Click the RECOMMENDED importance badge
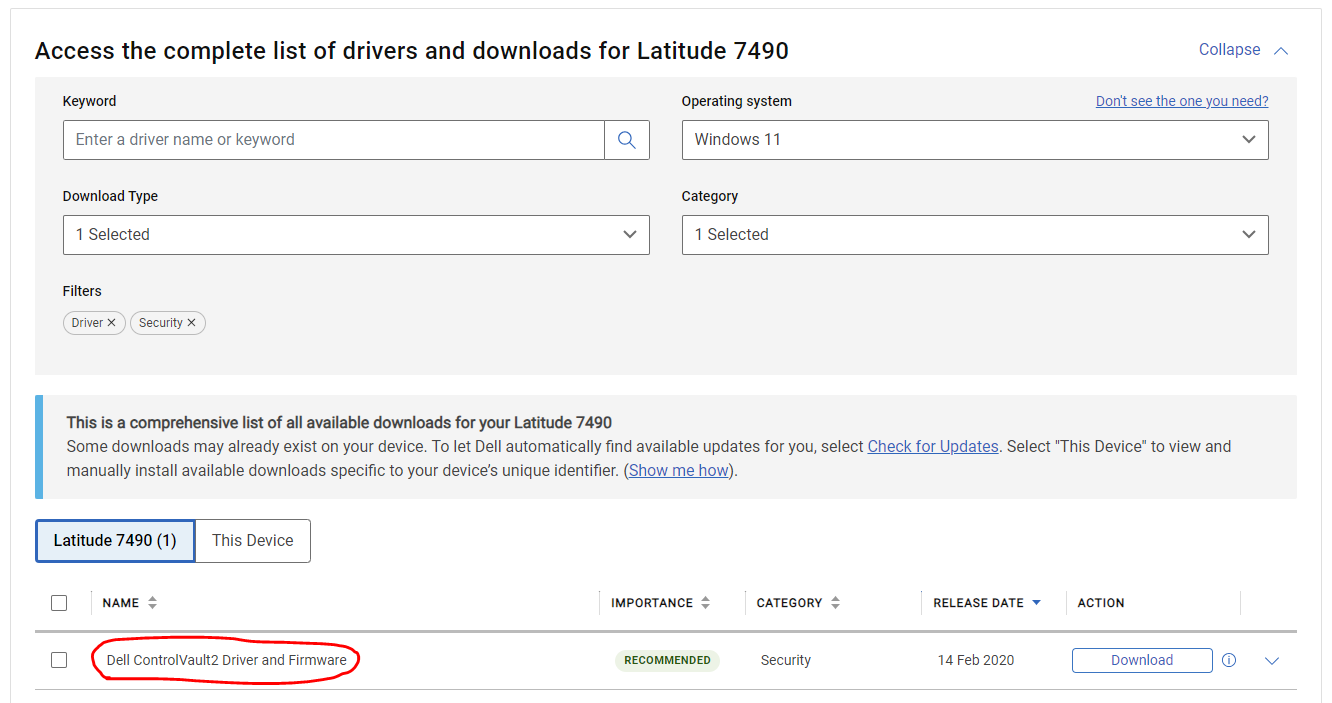Screen dimensions: 1332x703 click(667, 660)
